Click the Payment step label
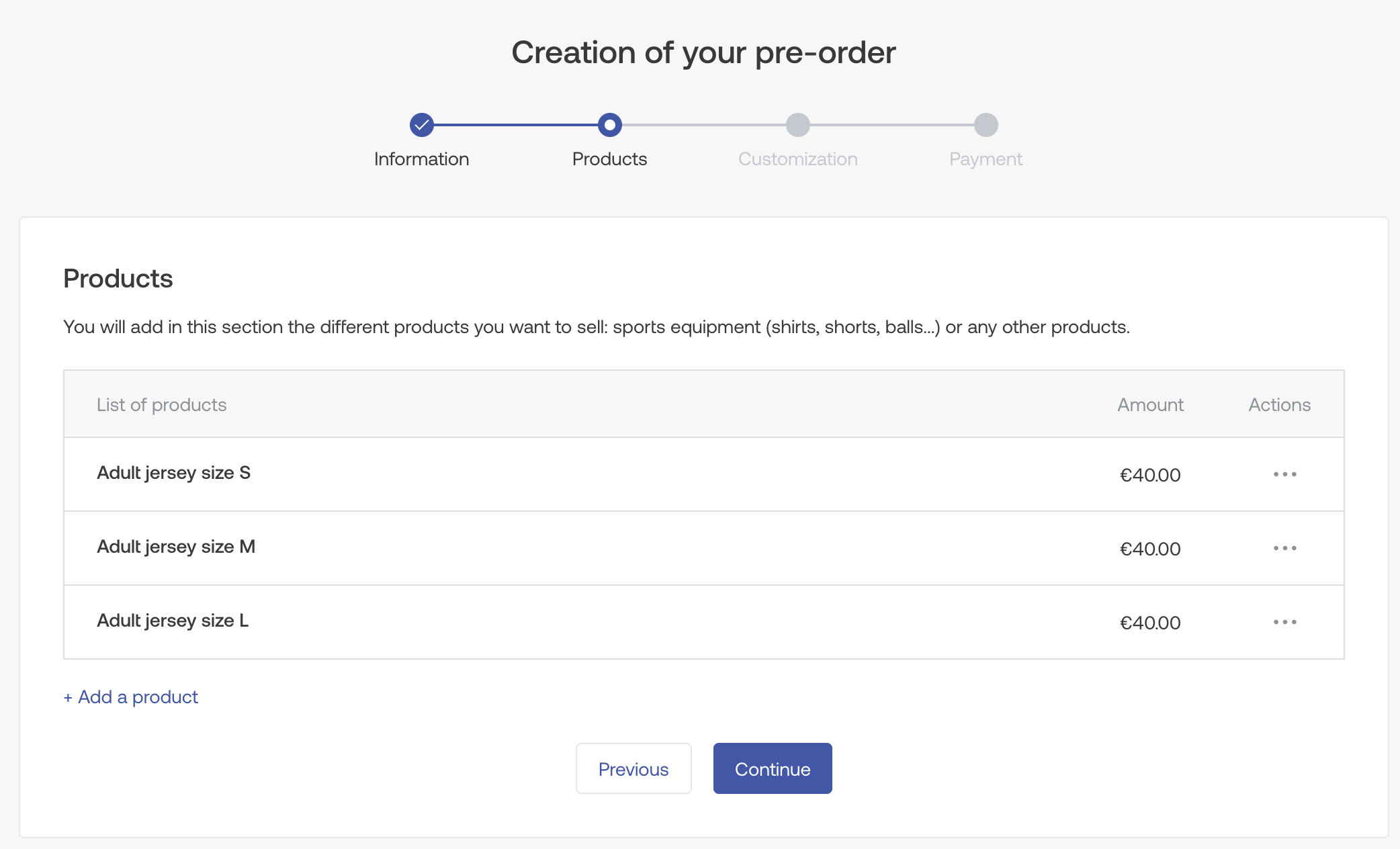Image resolution: width=1400 pixels, height=849 pixels. click(x=986, y=159)
